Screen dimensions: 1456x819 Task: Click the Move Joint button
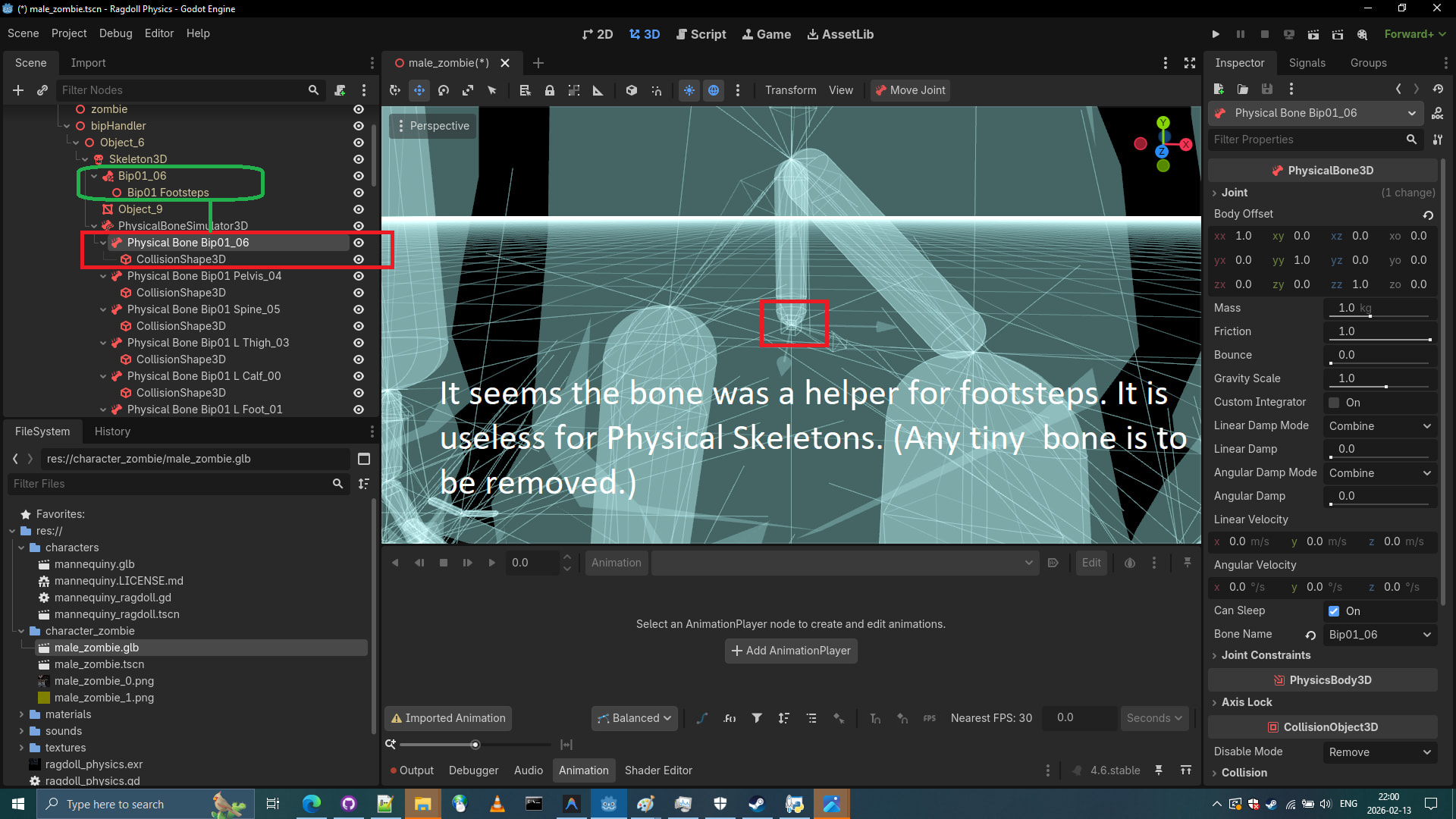[910, 90]
